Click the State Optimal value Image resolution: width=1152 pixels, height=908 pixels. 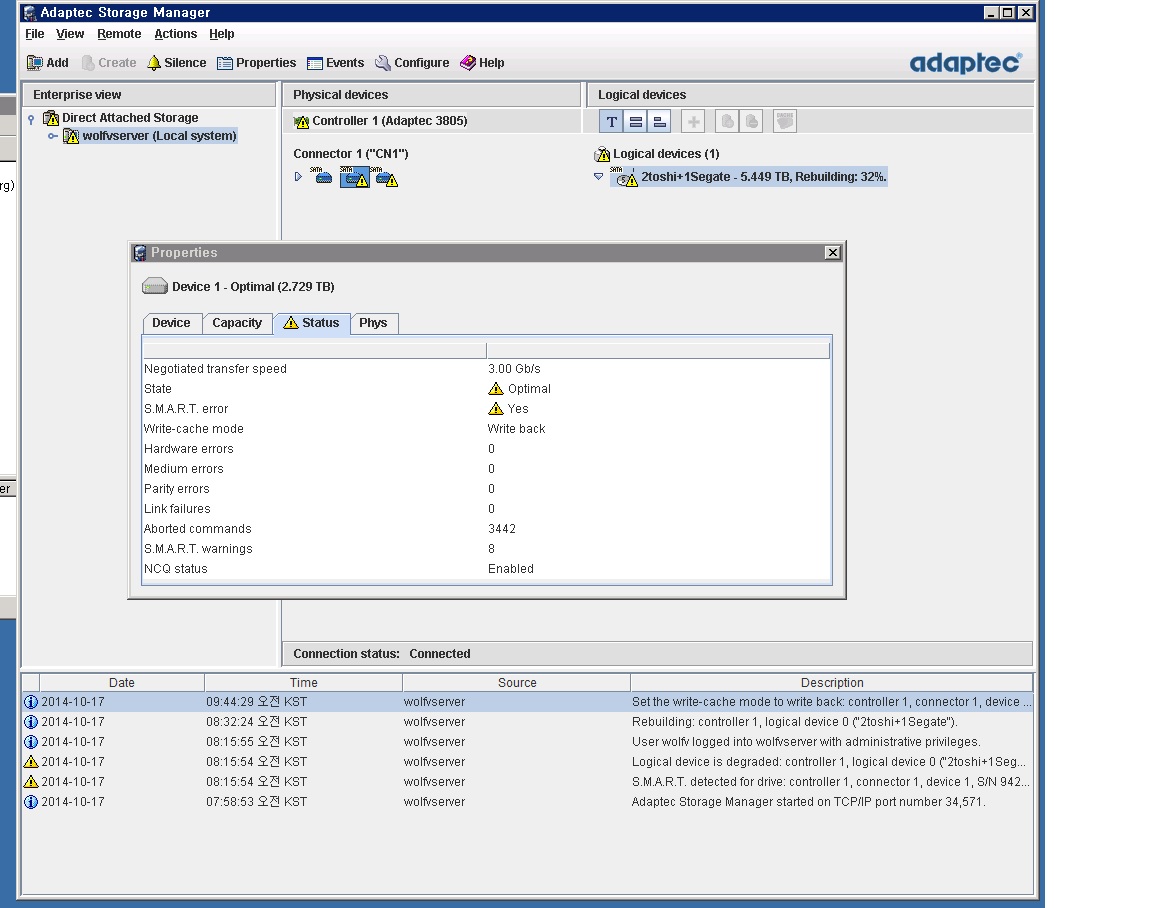(529, 389)
